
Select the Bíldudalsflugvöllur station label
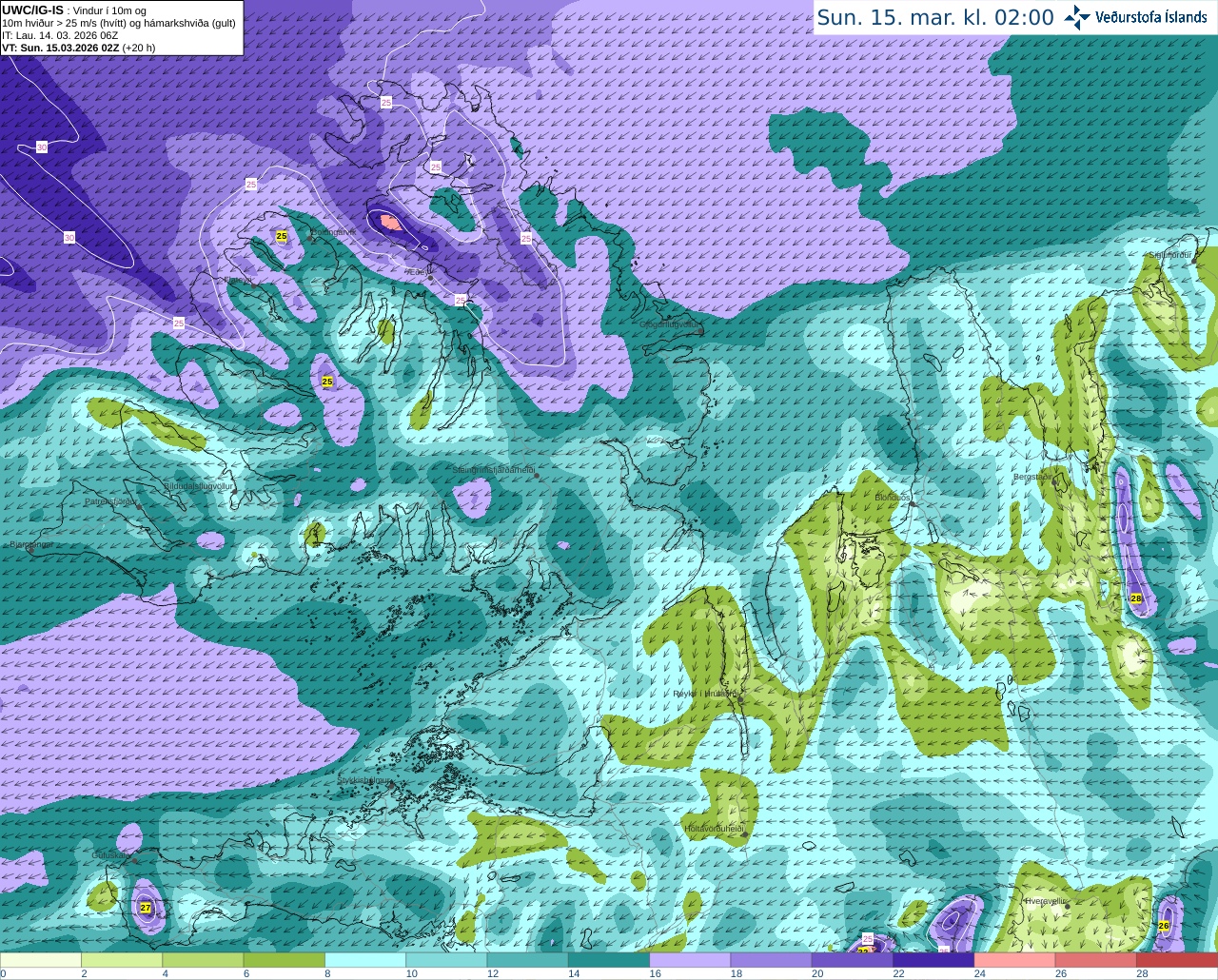pyautogui.click(x=199, y=485)
